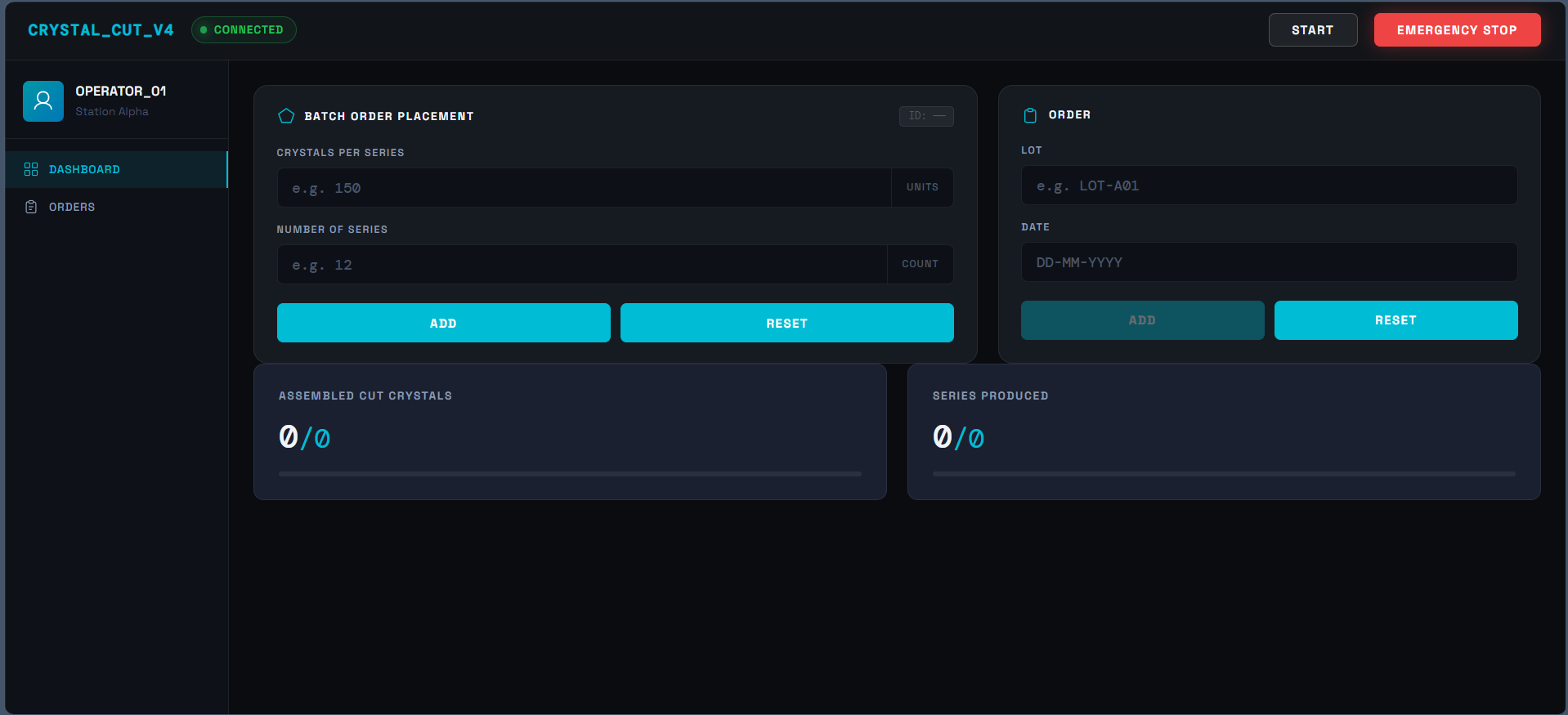
Task: Click the SERIES PRODUCED label
Action: 991,396
